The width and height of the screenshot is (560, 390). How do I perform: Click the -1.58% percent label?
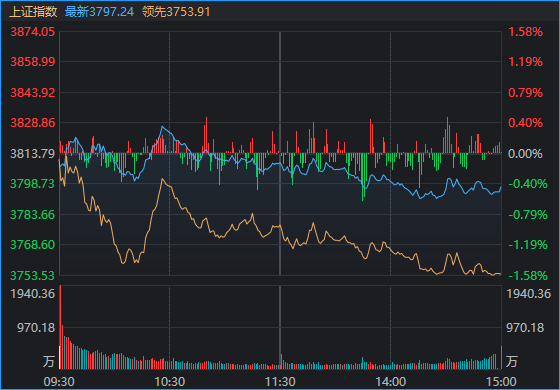coord(528,276)
